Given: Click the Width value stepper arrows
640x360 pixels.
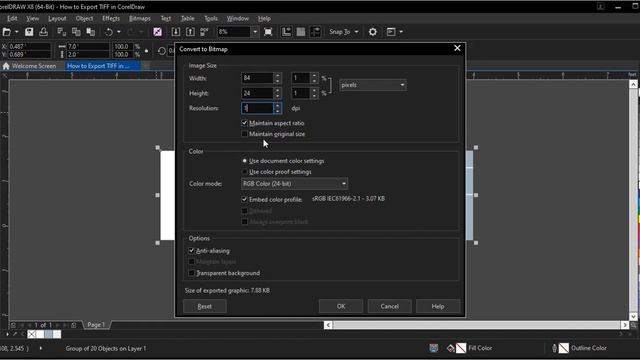Looking at the screenshot, I should [278, 78].
